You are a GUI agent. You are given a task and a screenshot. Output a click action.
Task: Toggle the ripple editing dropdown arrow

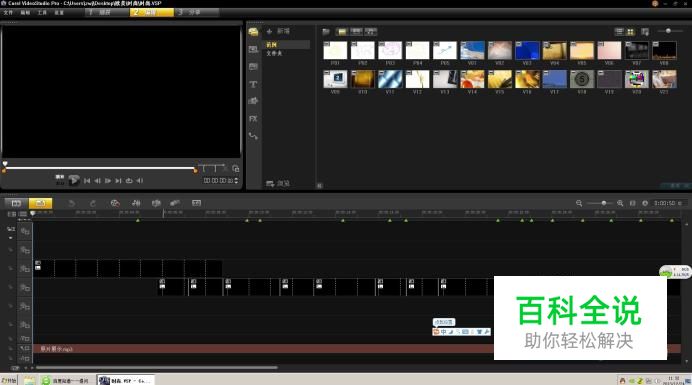click(x=11, y=238)
